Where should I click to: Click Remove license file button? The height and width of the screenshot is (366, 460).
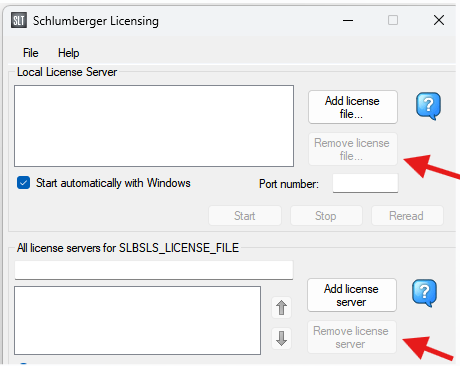coord(353,149)
